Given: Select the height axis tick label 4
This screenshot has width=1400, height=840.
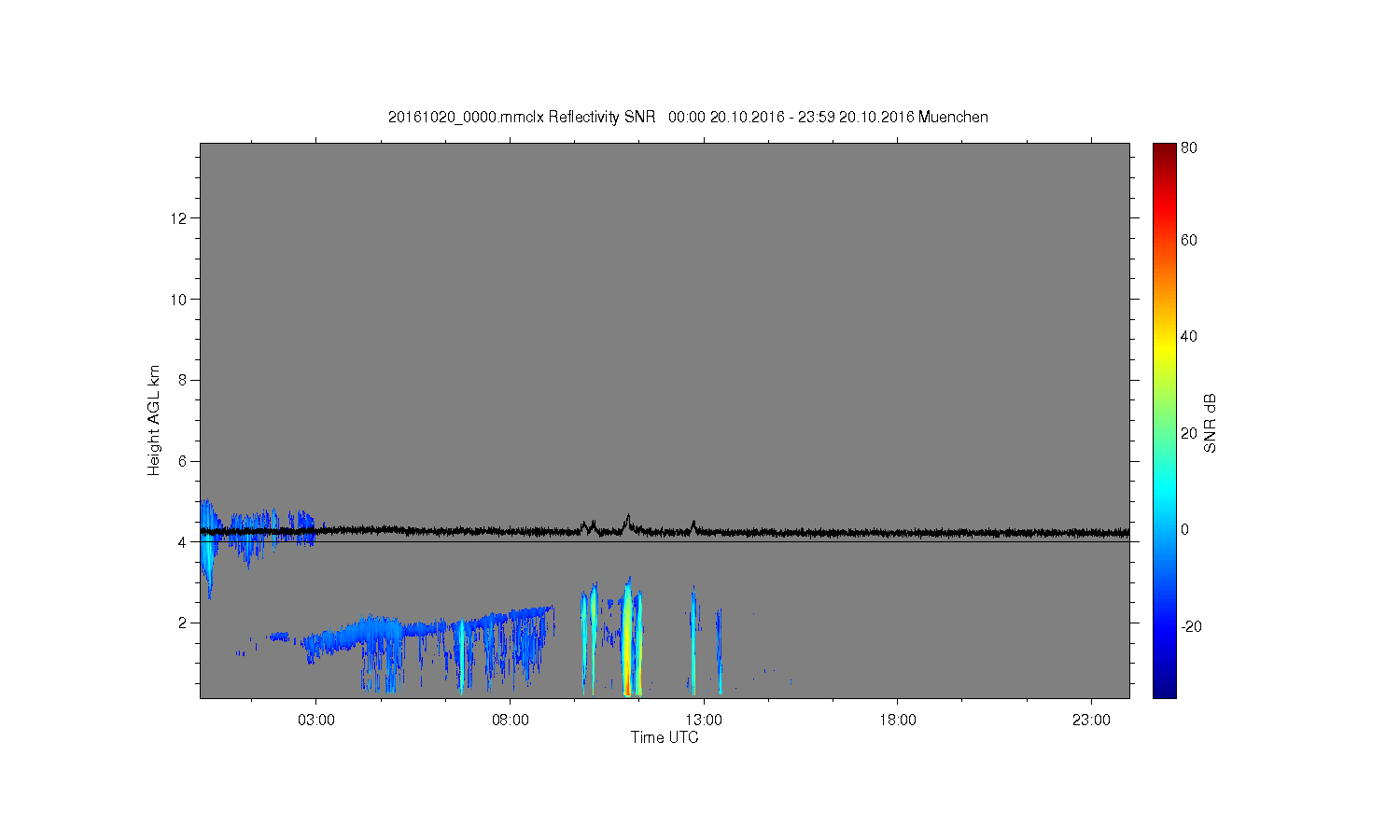Looking at the screenshot, I should click(183, 541).
